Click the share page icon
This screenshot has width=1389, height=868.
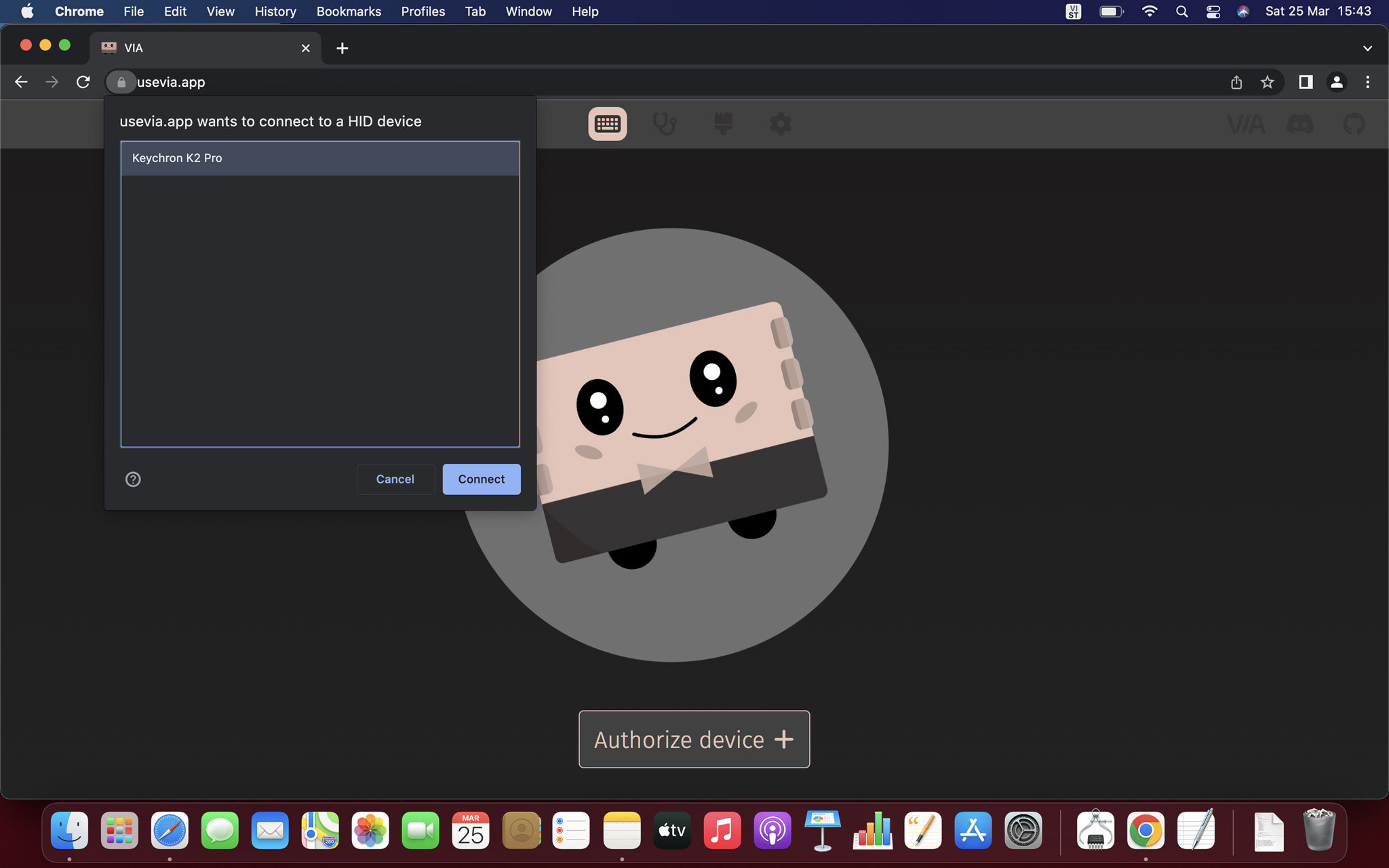[1236, 82]
